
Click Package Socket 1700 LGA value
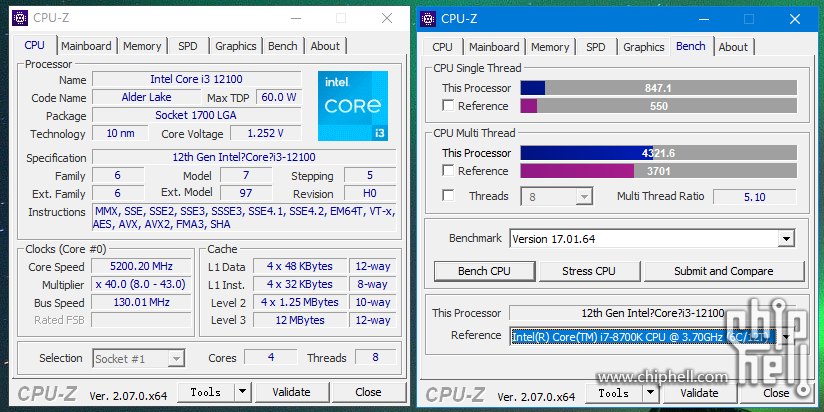click(197, 115)
